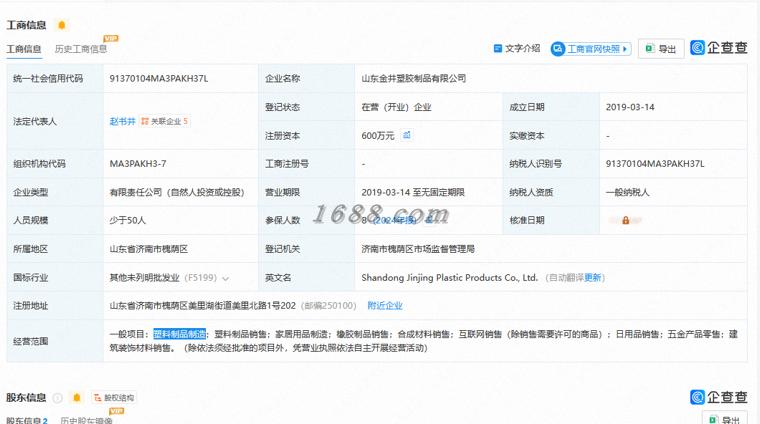This screenshot has height=424, width=760.
Task: Click the registered address ending 美里北路1号202
Action: [x=203, y=306]
